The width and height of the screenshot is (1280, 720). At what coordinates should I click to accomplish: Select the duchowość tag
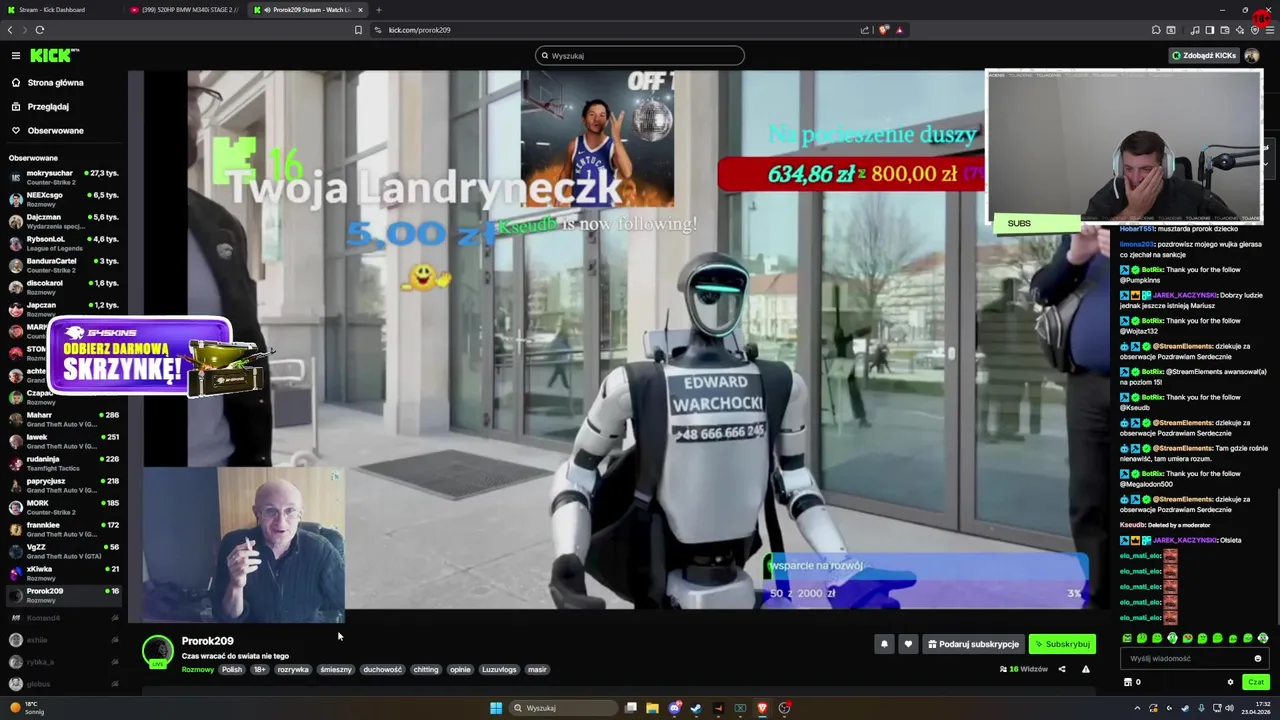click(x=382, y=670)
